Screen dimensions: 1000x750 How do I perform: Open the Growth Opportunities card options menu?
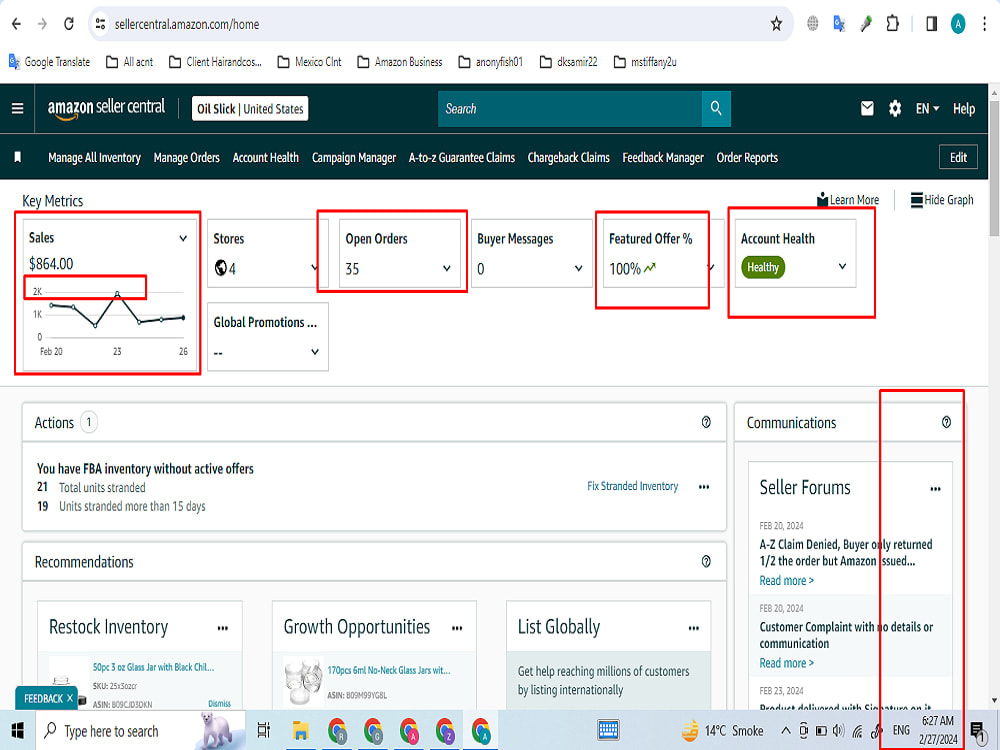[x=457, y=628]
